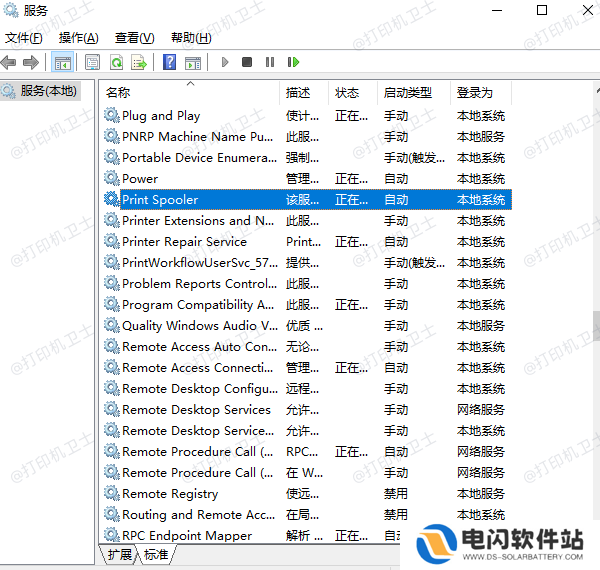Click the Forward arrow toolbar icon
This screenshot has height=570, width=600.
click(x=31, y=62)
